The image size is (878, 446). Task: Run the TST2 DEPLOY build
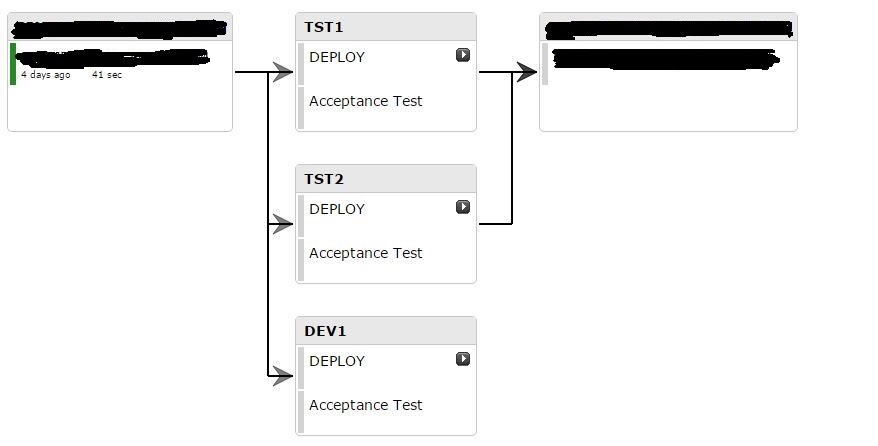pos(463,207)
